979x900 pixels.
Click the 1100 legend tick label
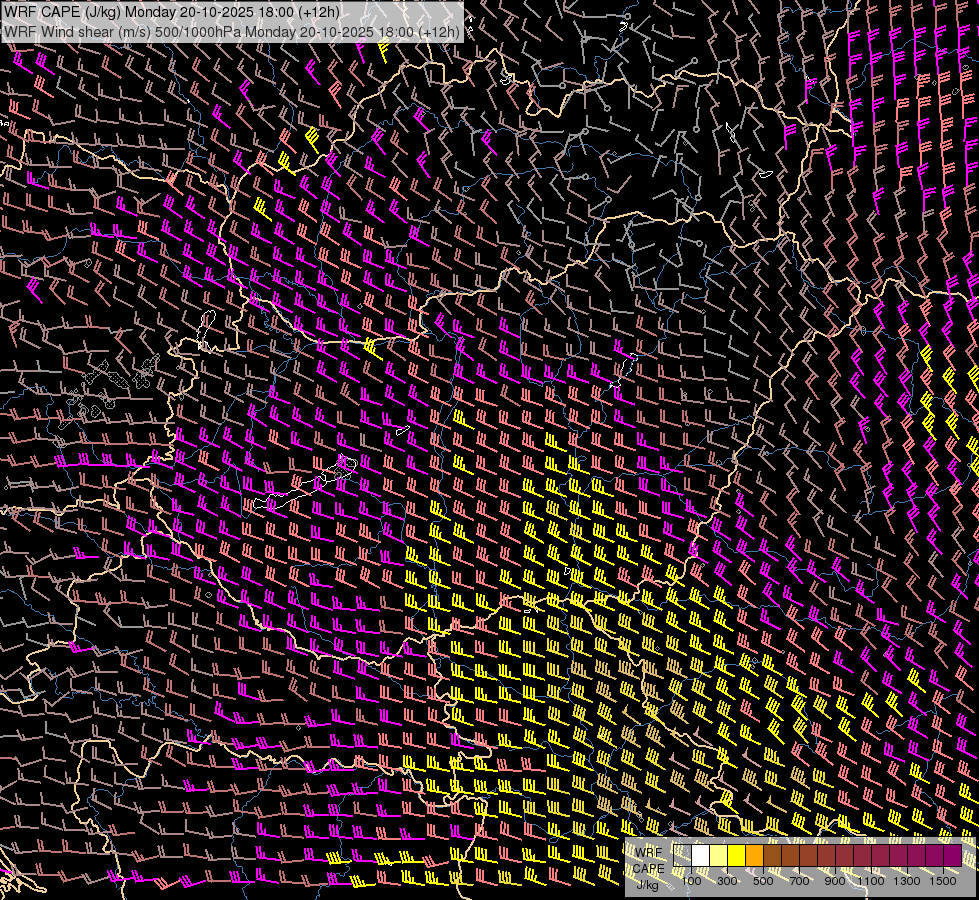(x=870, y=881)
